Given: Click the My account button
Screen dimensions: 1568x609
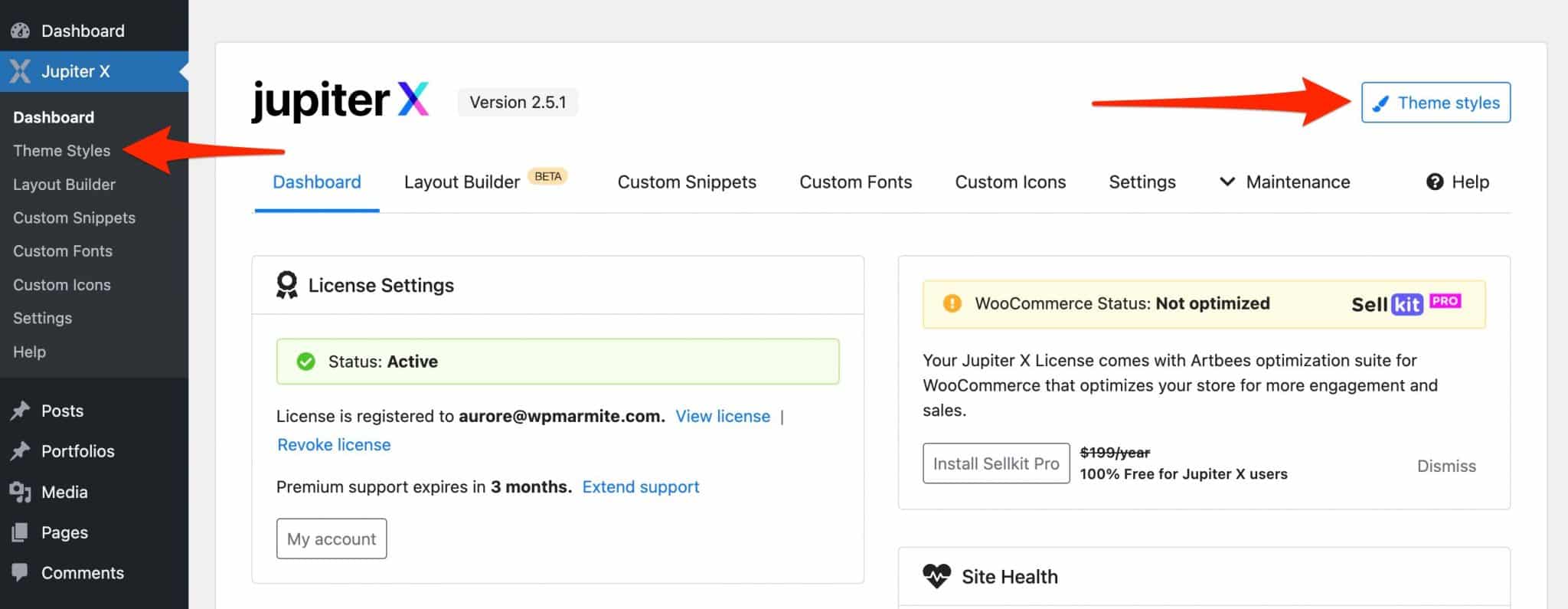Looking at the screenshot, I should click(x=332, y=539).
